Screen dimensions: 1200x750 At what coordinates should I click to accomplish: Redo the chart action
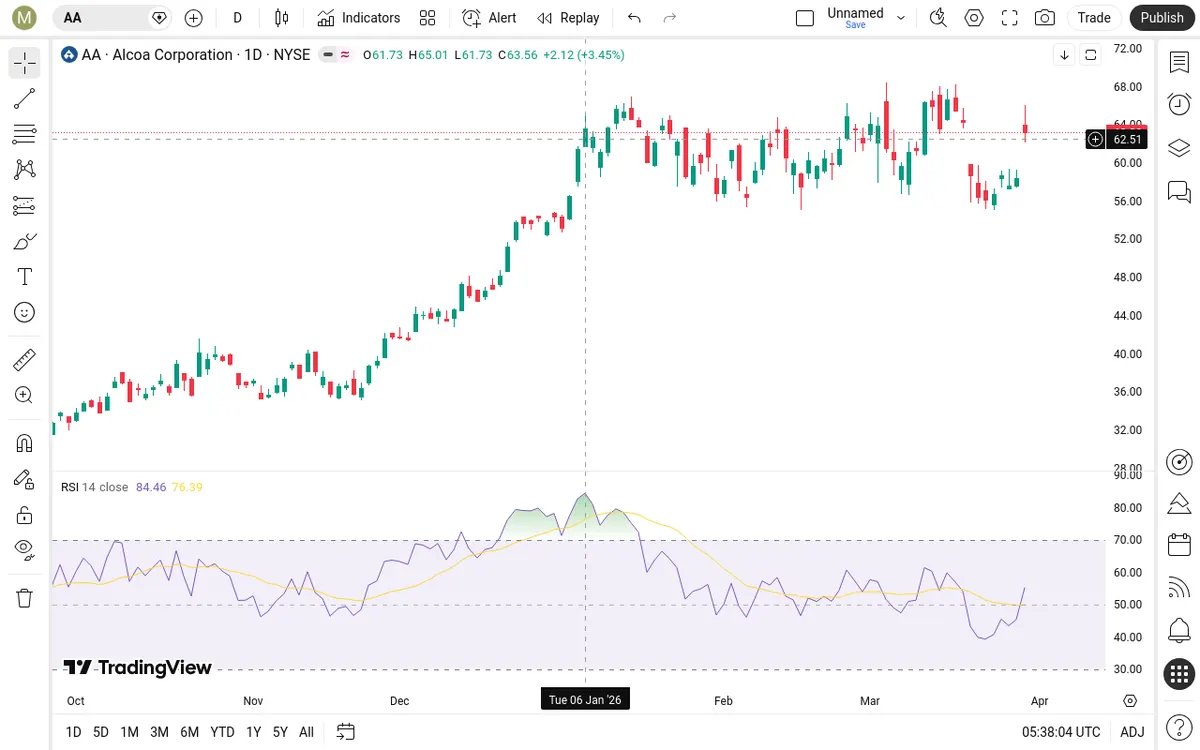(670, 17)
